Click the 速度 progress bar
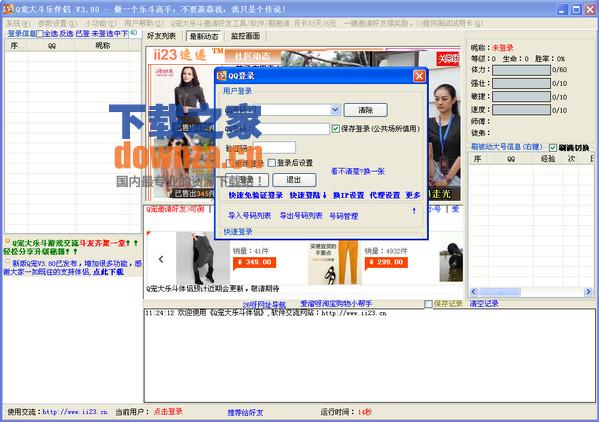Viewport: 599px width, 422px height. click(x=521, y=110)
